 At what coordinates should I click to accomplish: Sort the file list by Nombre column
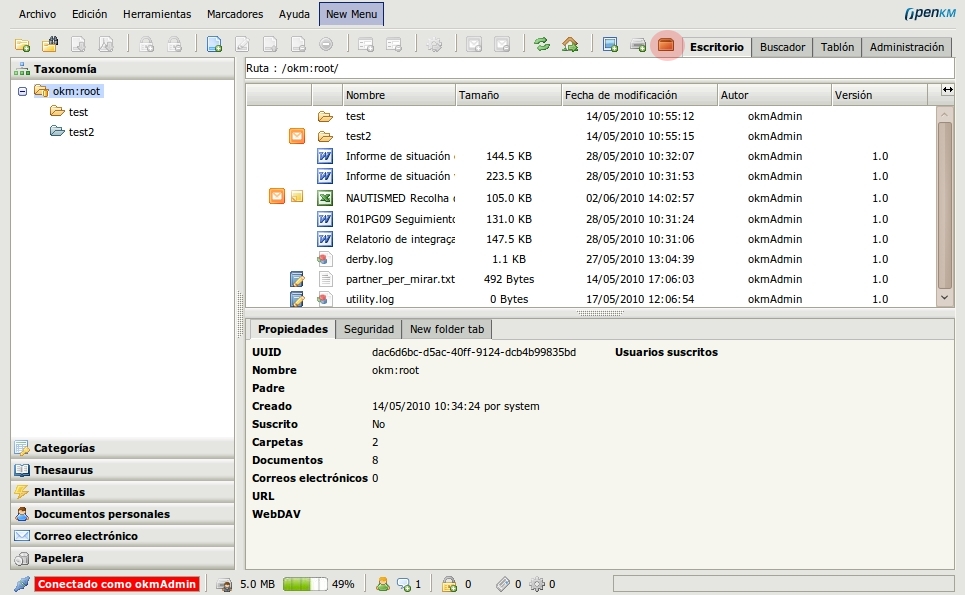pyautogui.click(x=399, y=95)
